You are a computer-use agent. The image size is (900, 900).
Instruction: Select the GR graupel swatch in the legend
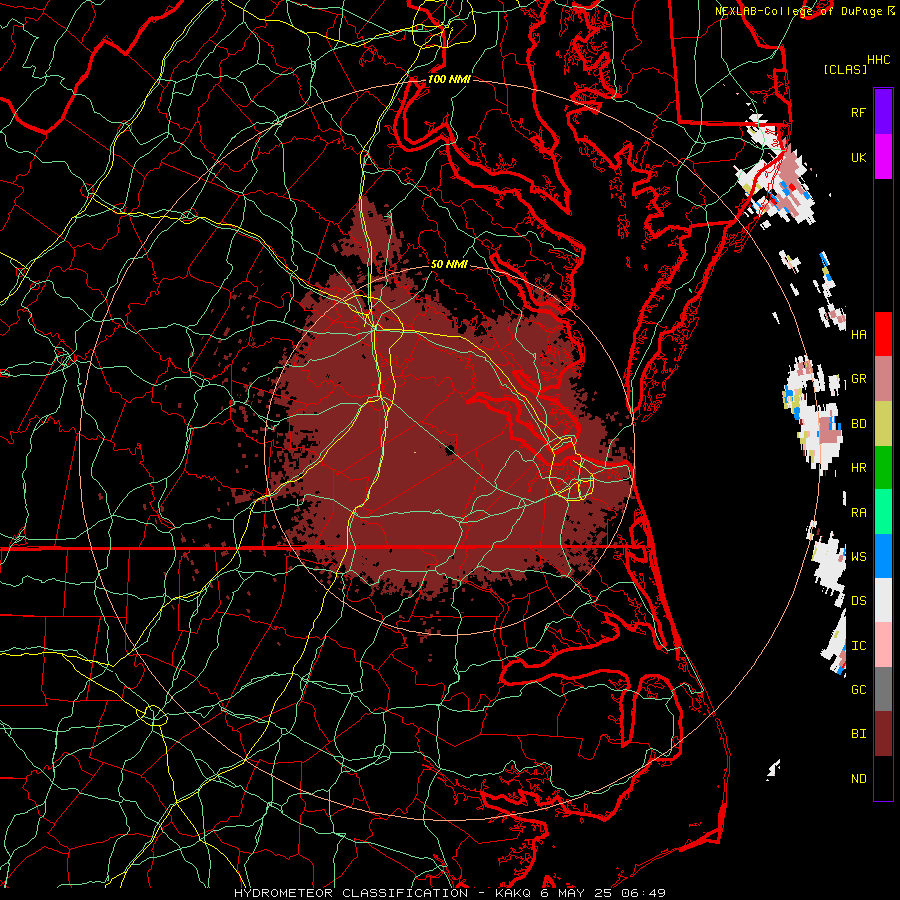[883, 379]
